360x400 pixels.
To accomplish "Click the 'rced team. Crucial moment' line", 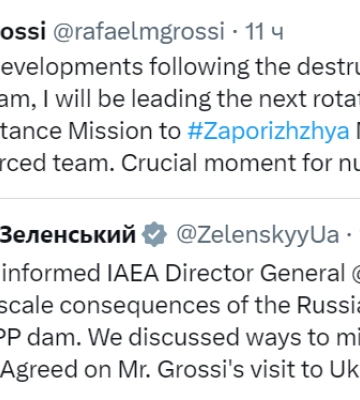I will [x=180, y=164].
